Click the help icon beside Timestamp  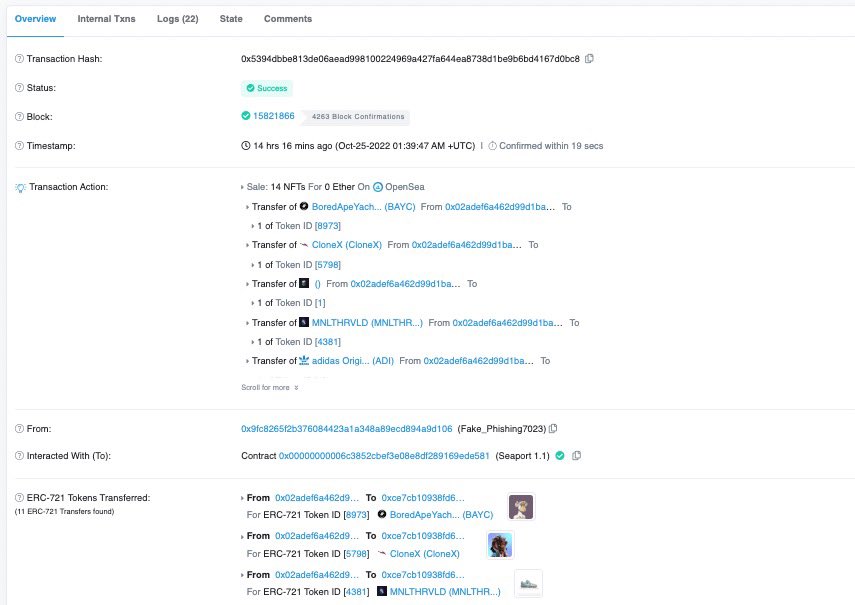[x=19, y=146]
